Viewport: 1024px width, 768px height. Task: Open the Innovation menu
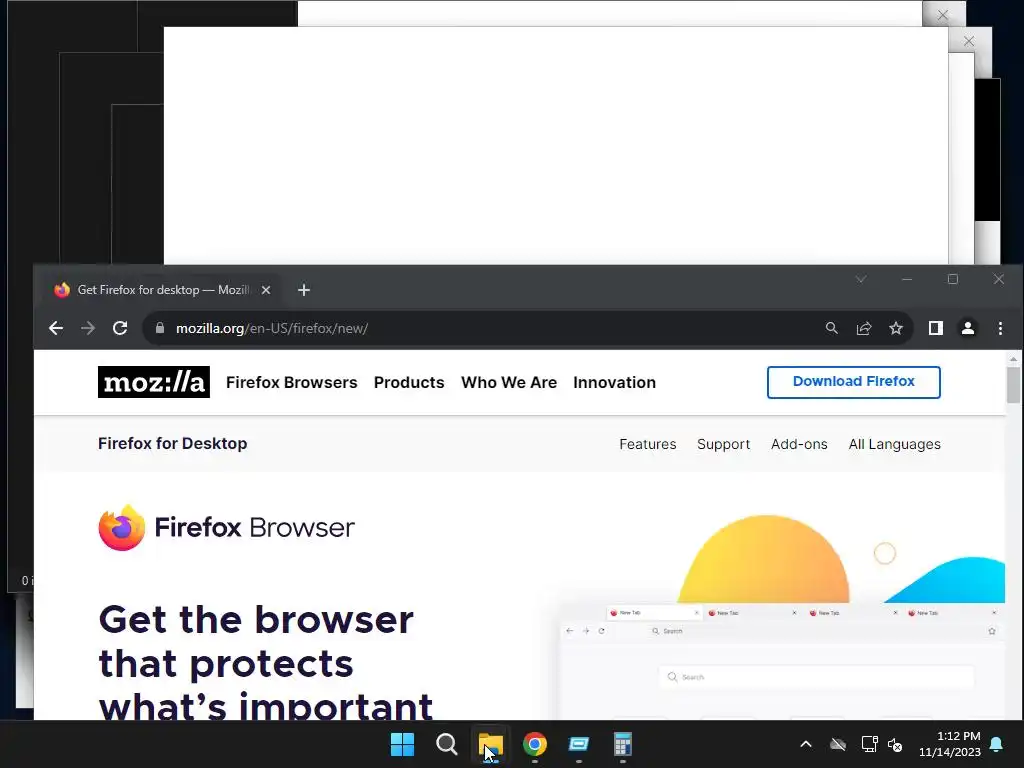point(615,382)
